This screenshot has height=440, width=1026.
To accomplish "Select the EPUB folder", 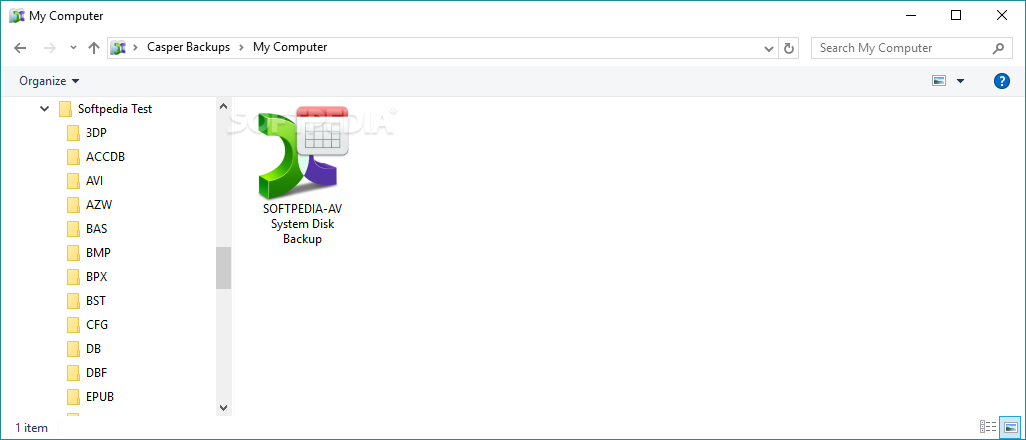I will click(x=100, y=397).
